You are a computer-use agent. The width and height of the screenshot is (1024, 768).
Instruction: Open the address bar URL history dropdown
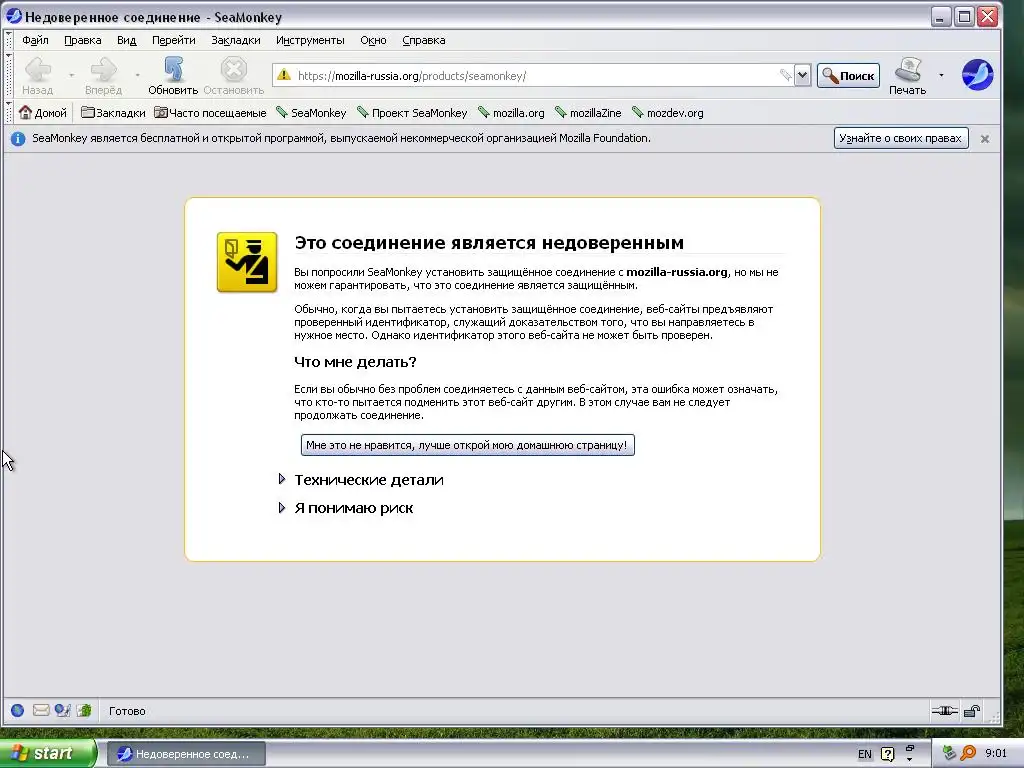tap(802, 75)
